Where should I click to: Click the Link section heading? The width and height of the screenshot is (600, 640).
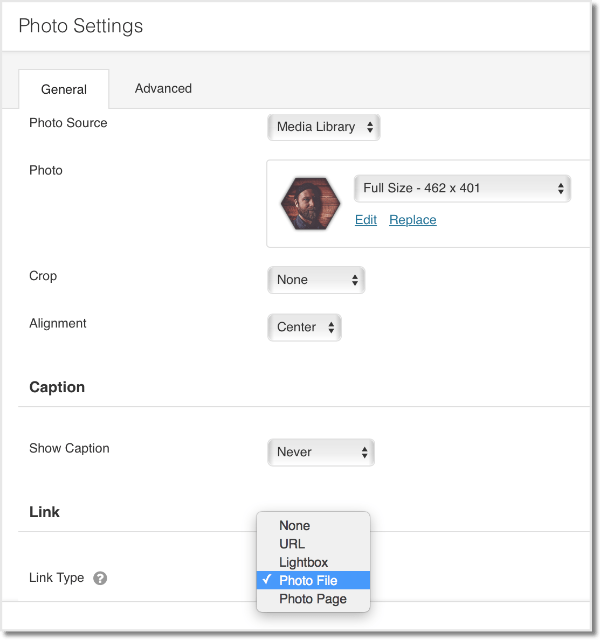point(45,512)
